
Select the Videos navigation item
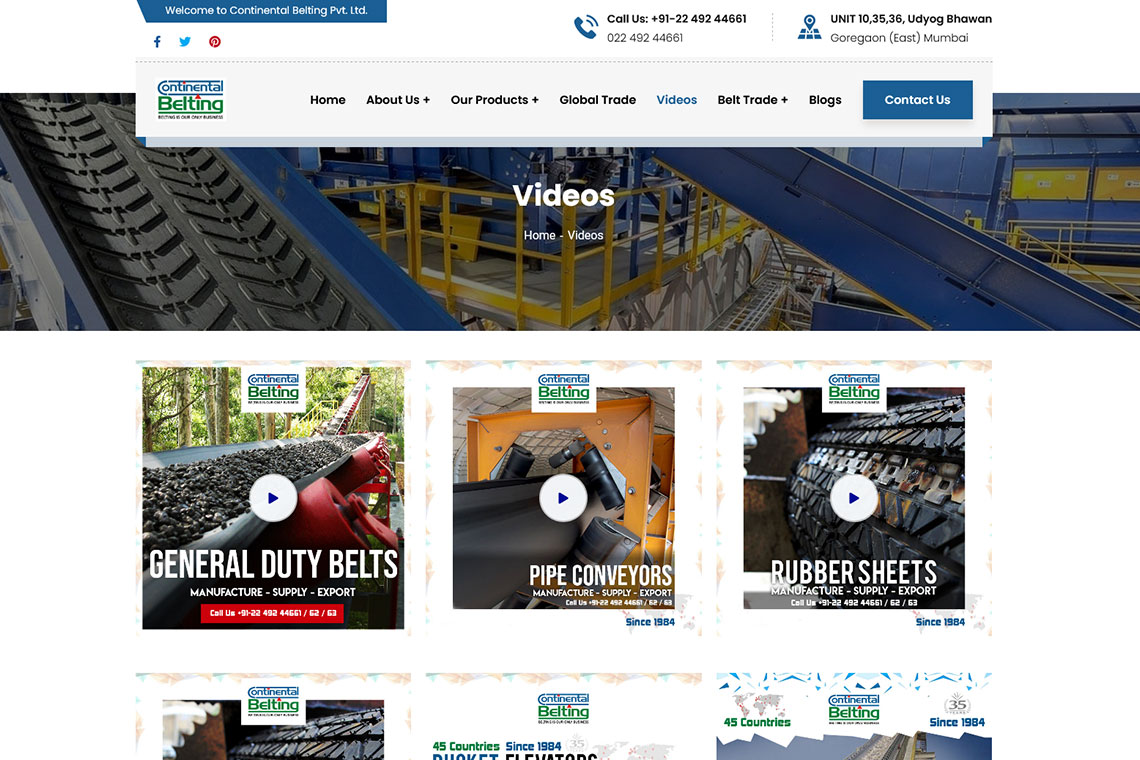point(676,99)
